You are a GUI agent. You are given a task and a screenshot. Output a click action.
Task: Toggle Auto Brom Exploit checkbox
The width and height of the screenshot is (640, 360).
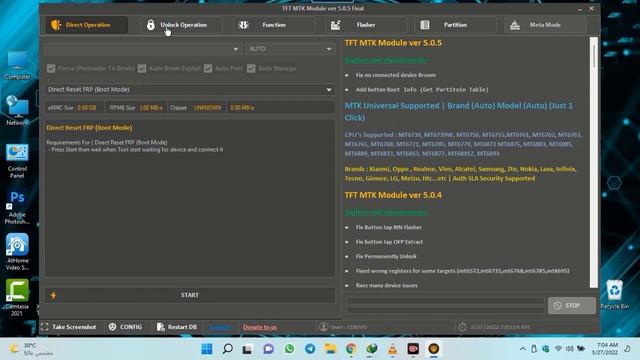tap(142, 69)
